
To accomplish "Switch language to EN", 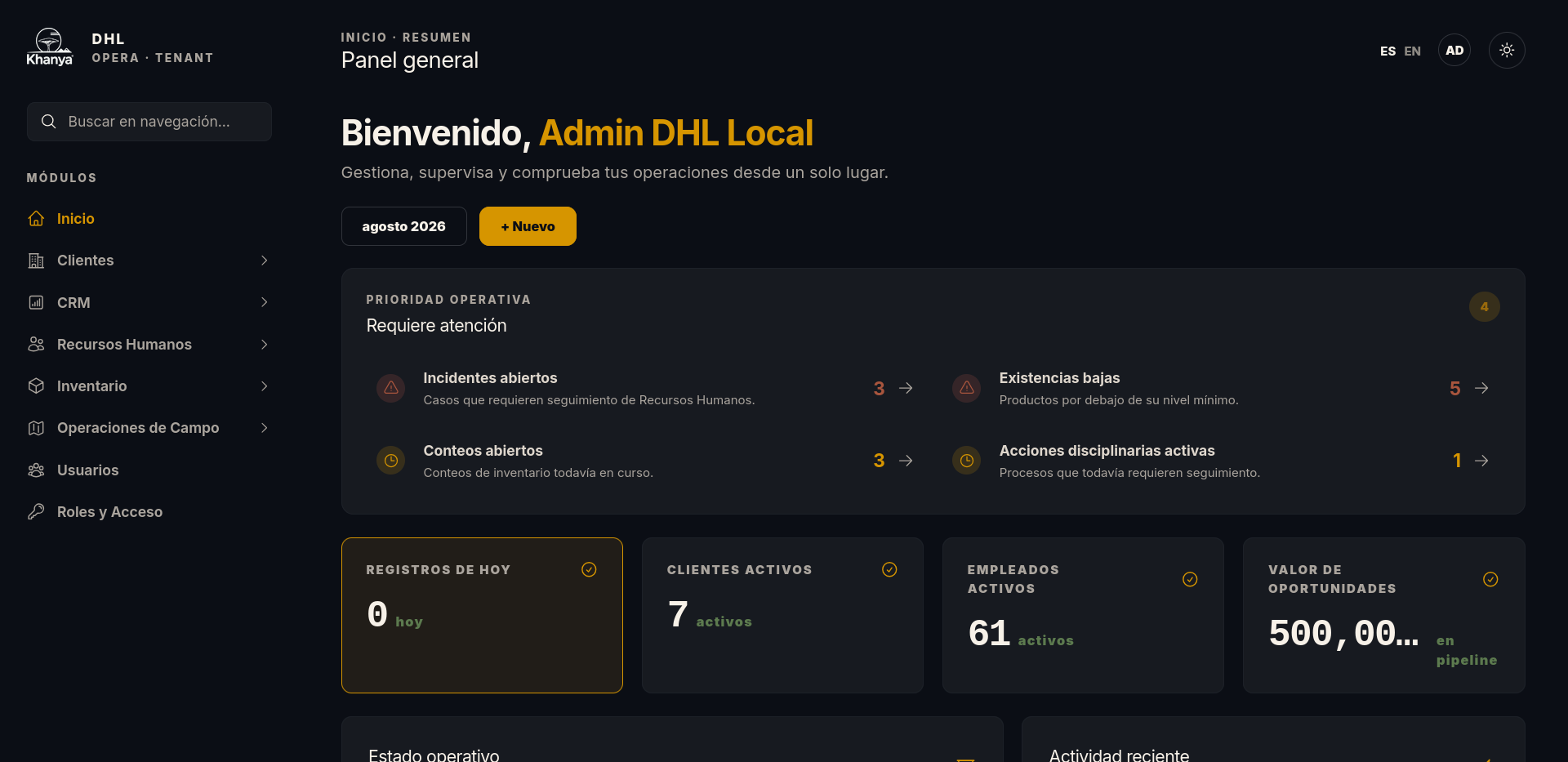I will point(1412,51).
